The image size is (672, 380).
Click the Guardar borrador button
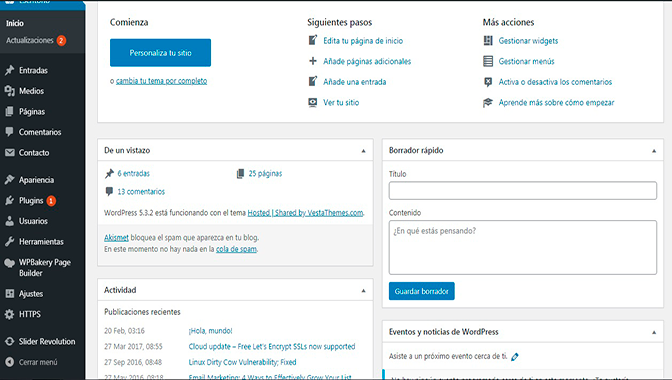click(422, 291)
